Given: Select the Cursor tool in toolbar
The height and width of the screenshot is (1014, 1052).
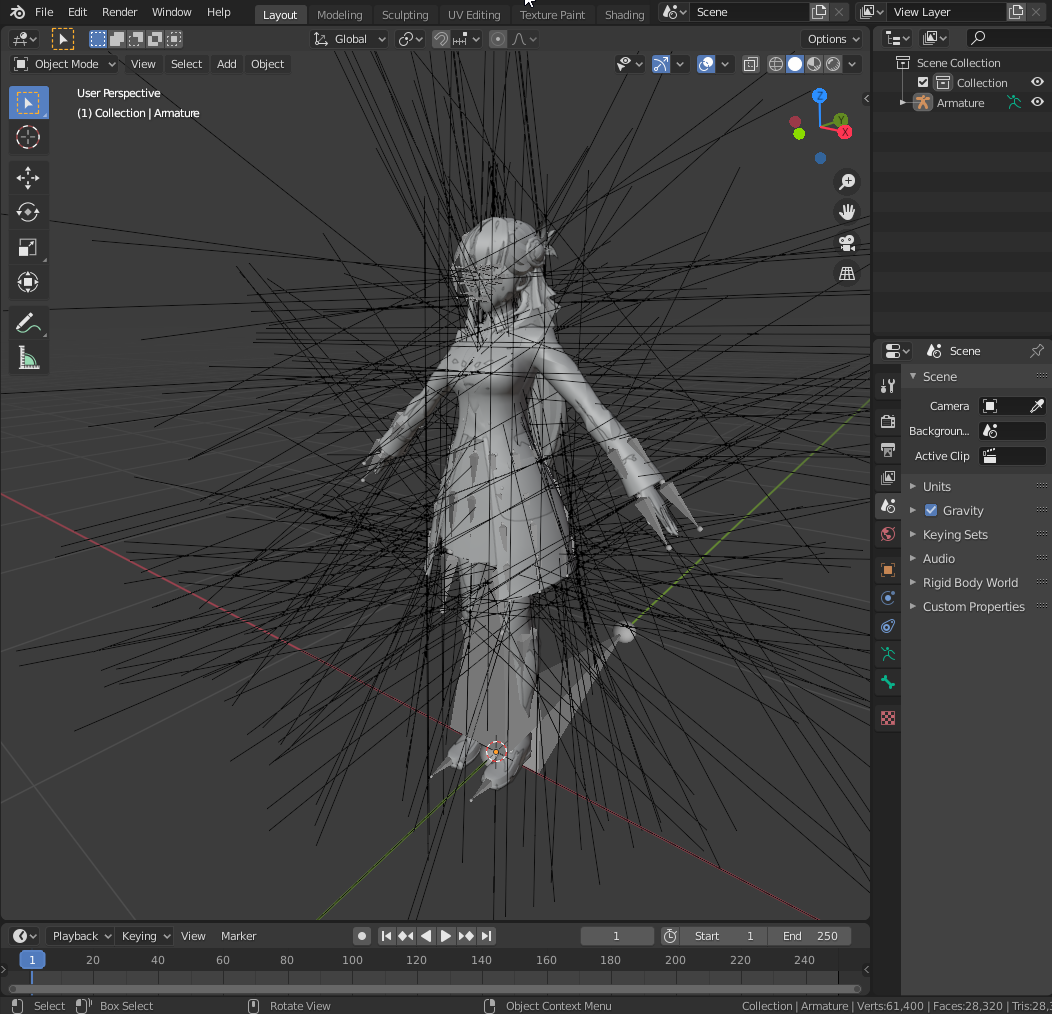Looking at the screenshot, I should [28, 138].
